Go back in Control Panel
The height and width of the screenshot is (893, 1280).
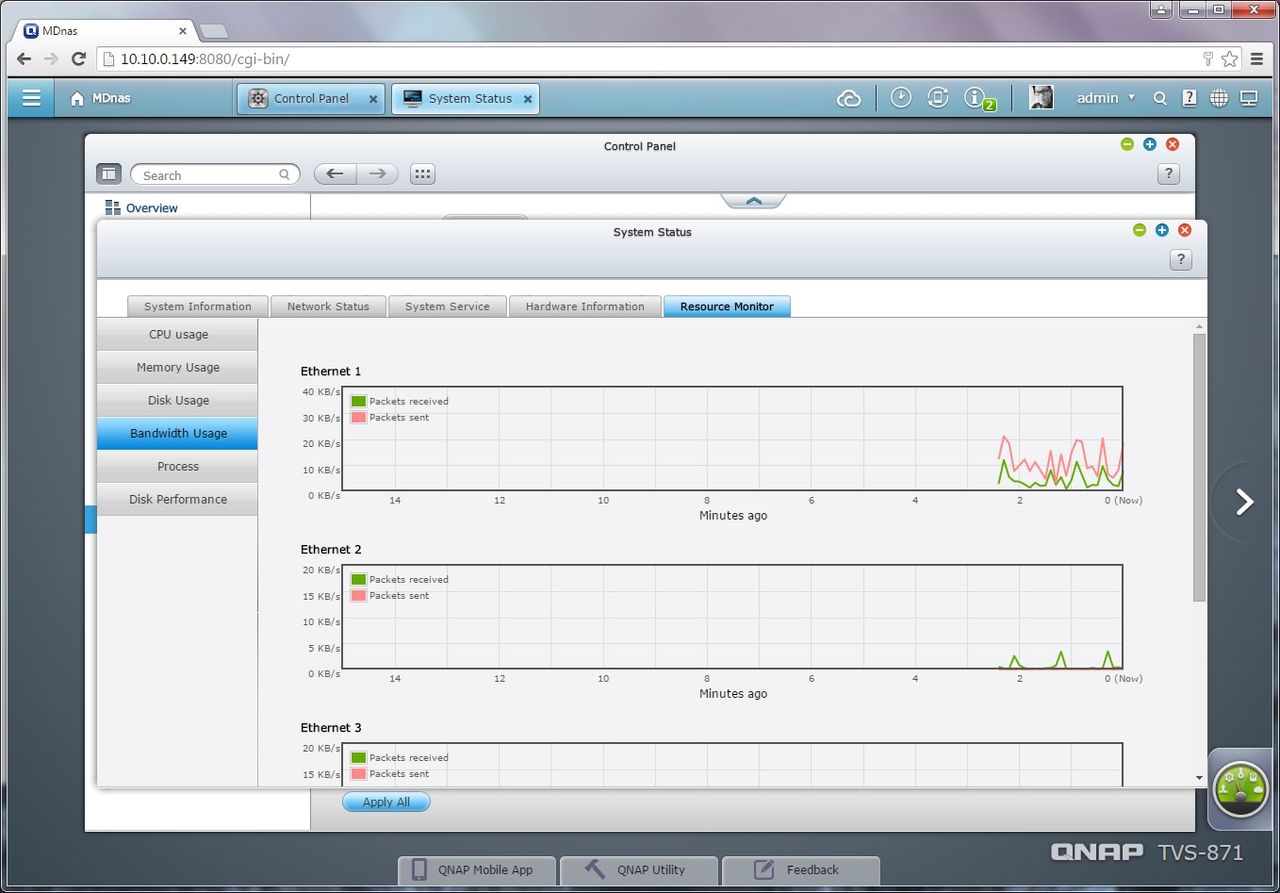(335, 174)
